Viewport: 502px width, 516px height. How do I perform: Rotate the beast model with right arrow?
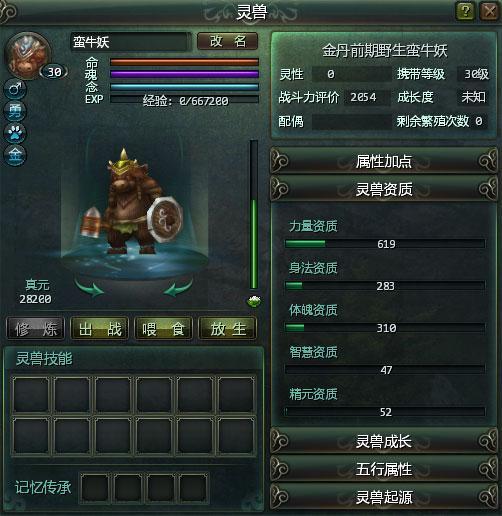point(178,288)
